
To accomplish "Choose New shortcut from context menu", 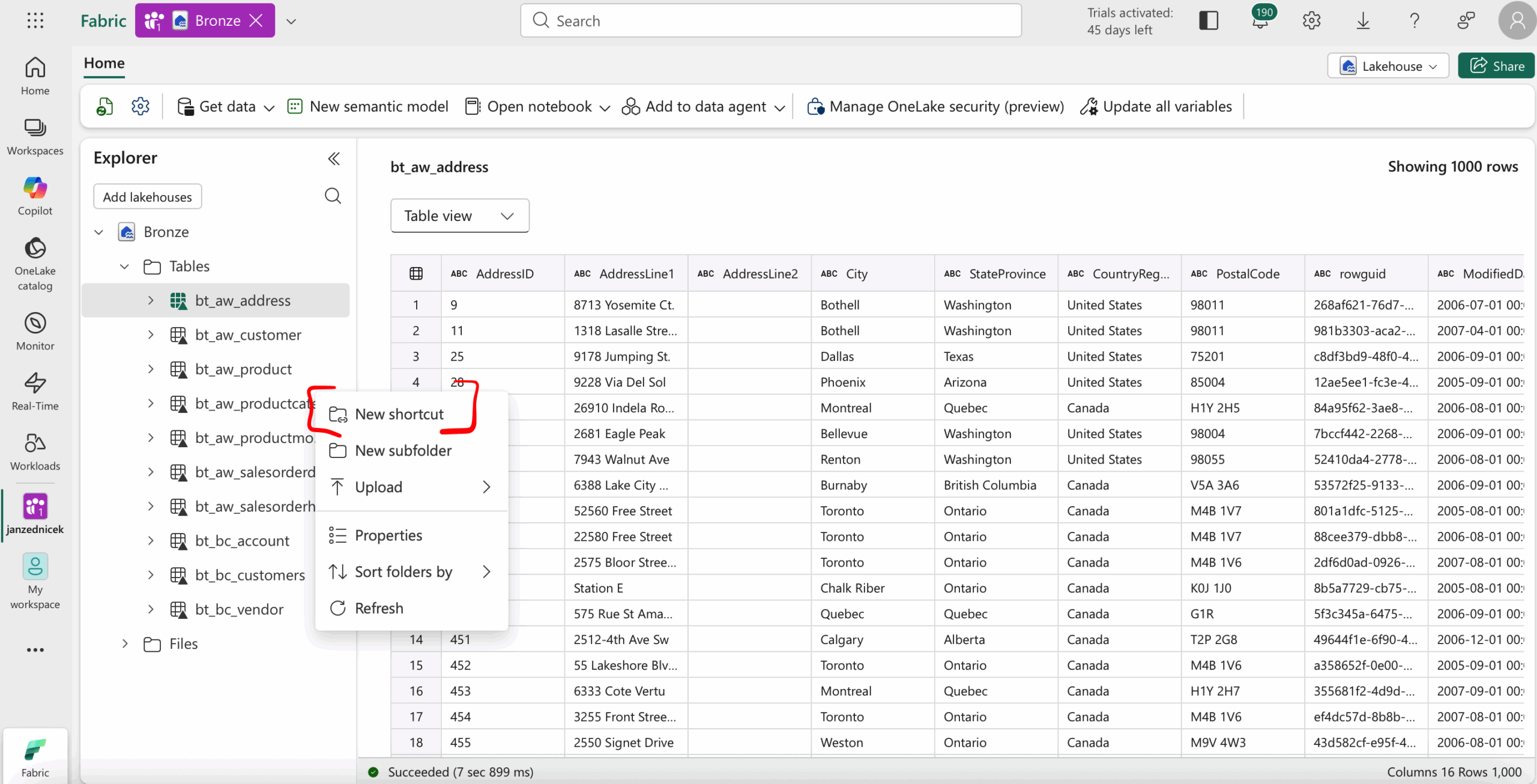I will tap(399, 414).
